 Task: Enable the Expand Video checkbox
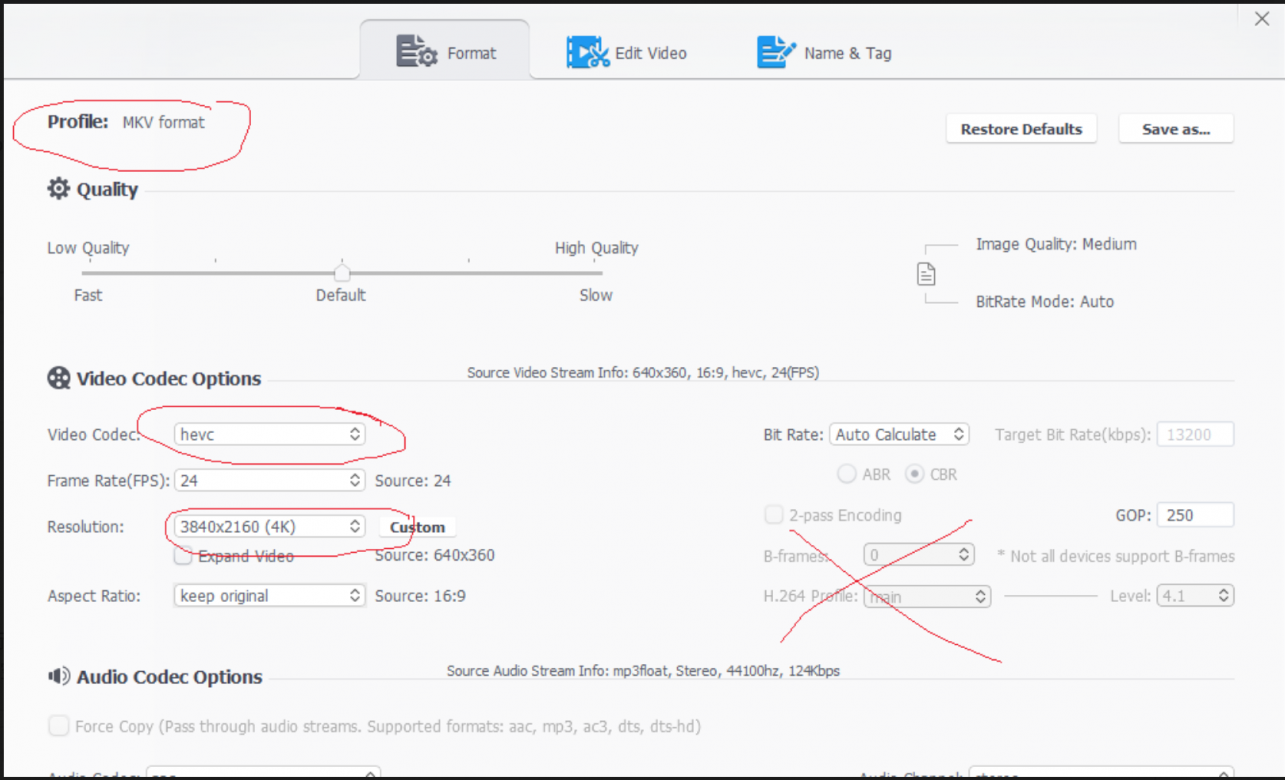point(183,556)
